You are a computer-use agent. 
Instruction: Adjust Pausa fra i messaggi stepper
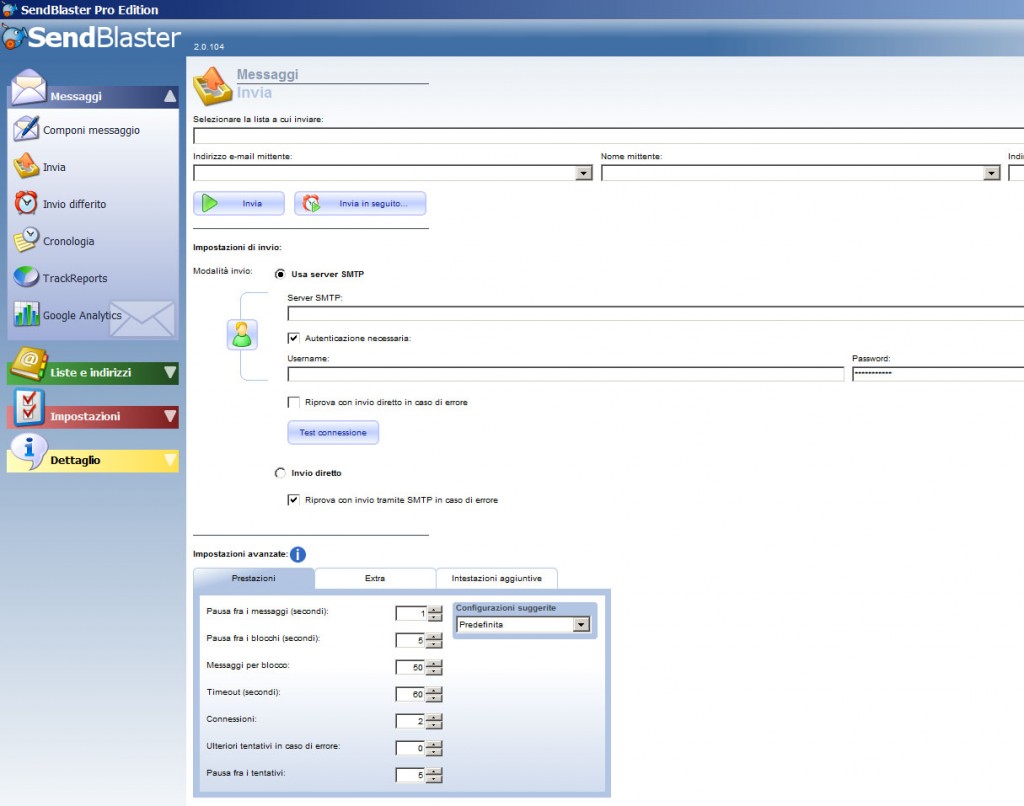pyautogui.click(x=435, y=613)
